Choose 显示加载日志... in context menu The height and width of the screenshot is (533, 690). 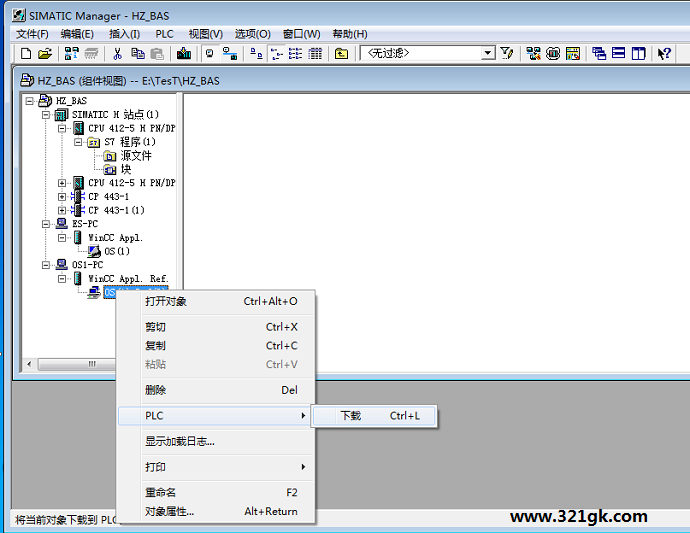pyautogui.click(x=217, y=441)
